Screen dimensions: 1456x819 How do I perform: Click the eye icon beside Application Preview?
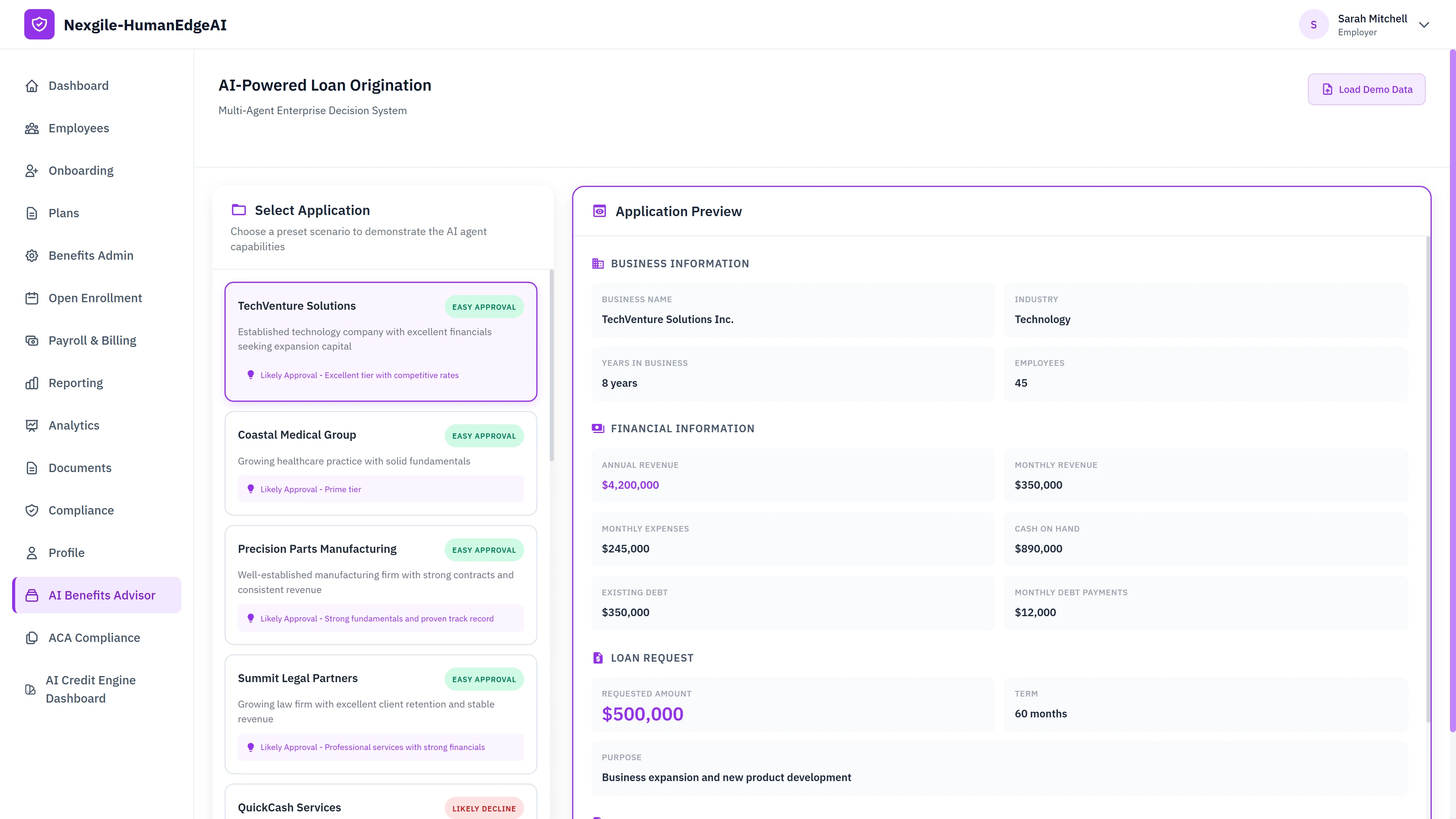tap(599, 211)
